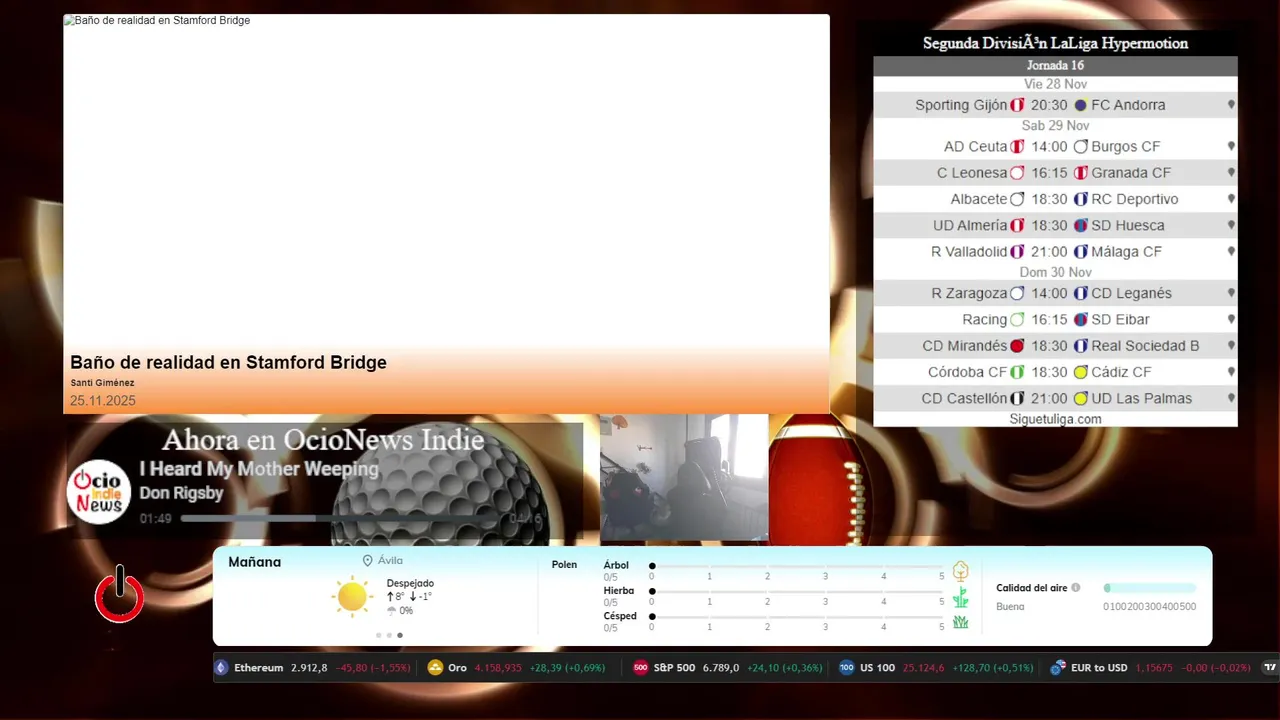Screen dimensions: 1280x720
Task: Click the info icon beside Calidad del aire
Action: (x=1076, y=588)
